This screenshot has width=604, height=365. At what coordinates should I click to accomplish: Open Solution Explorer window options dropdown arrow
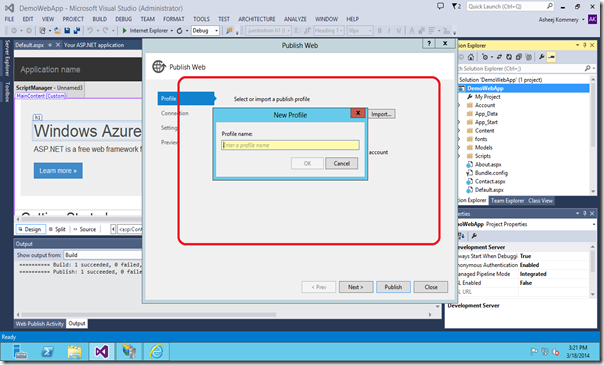[577, 45]
